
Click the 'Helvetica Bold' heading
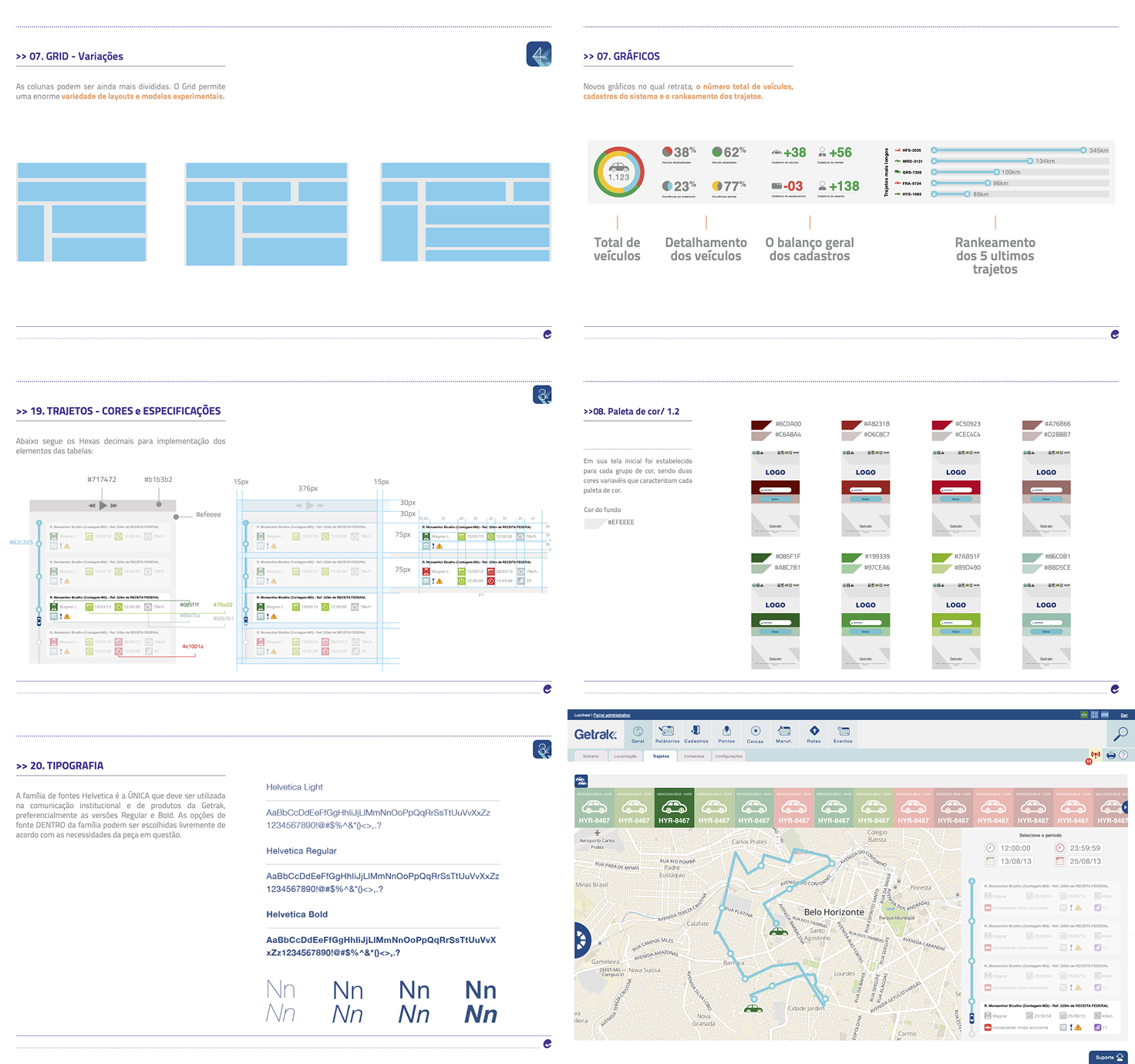click(297, 914)
